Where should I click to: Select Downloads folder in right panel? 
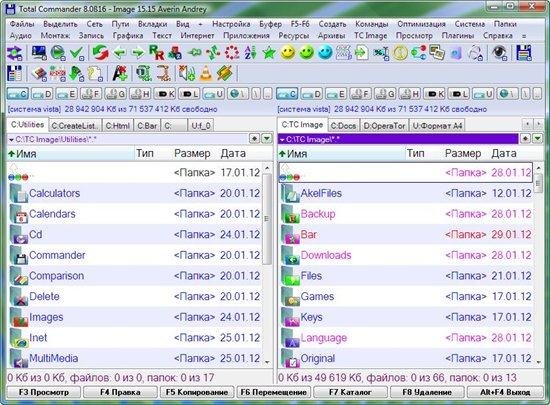coord(406,255)
